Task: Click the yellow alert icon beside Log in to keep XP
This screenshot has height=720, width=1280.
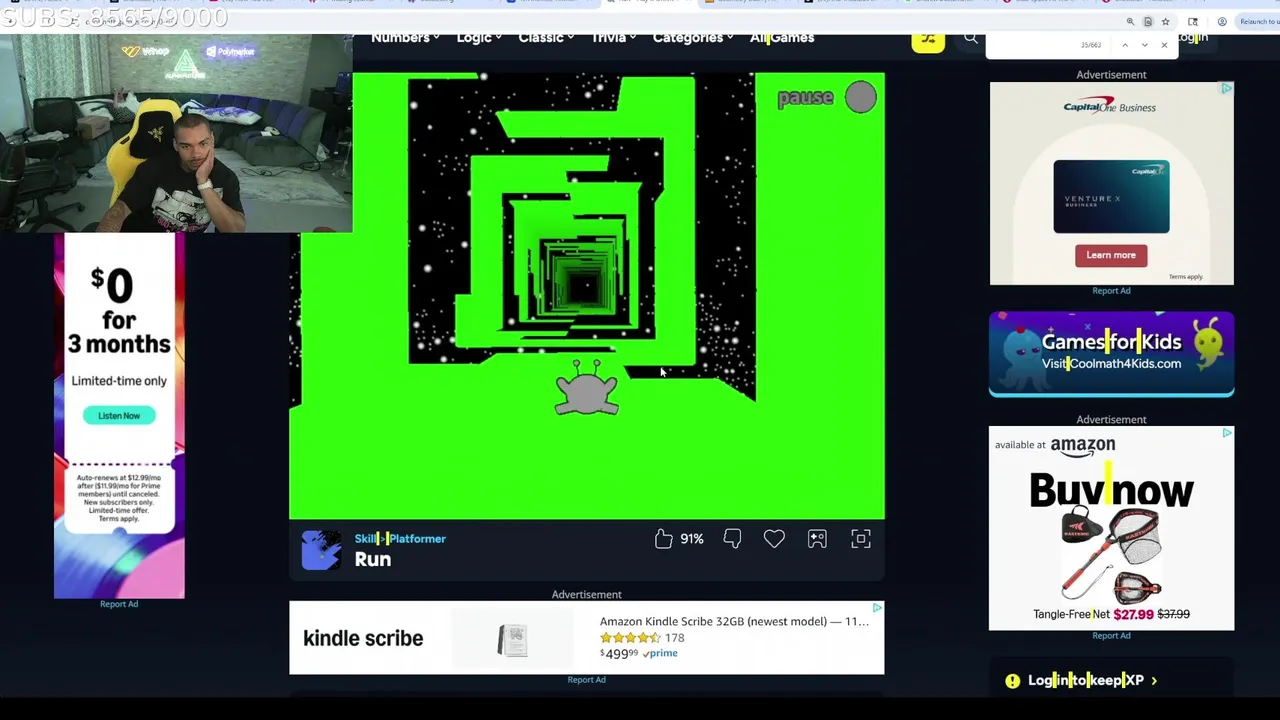Action: [1012, 680]
